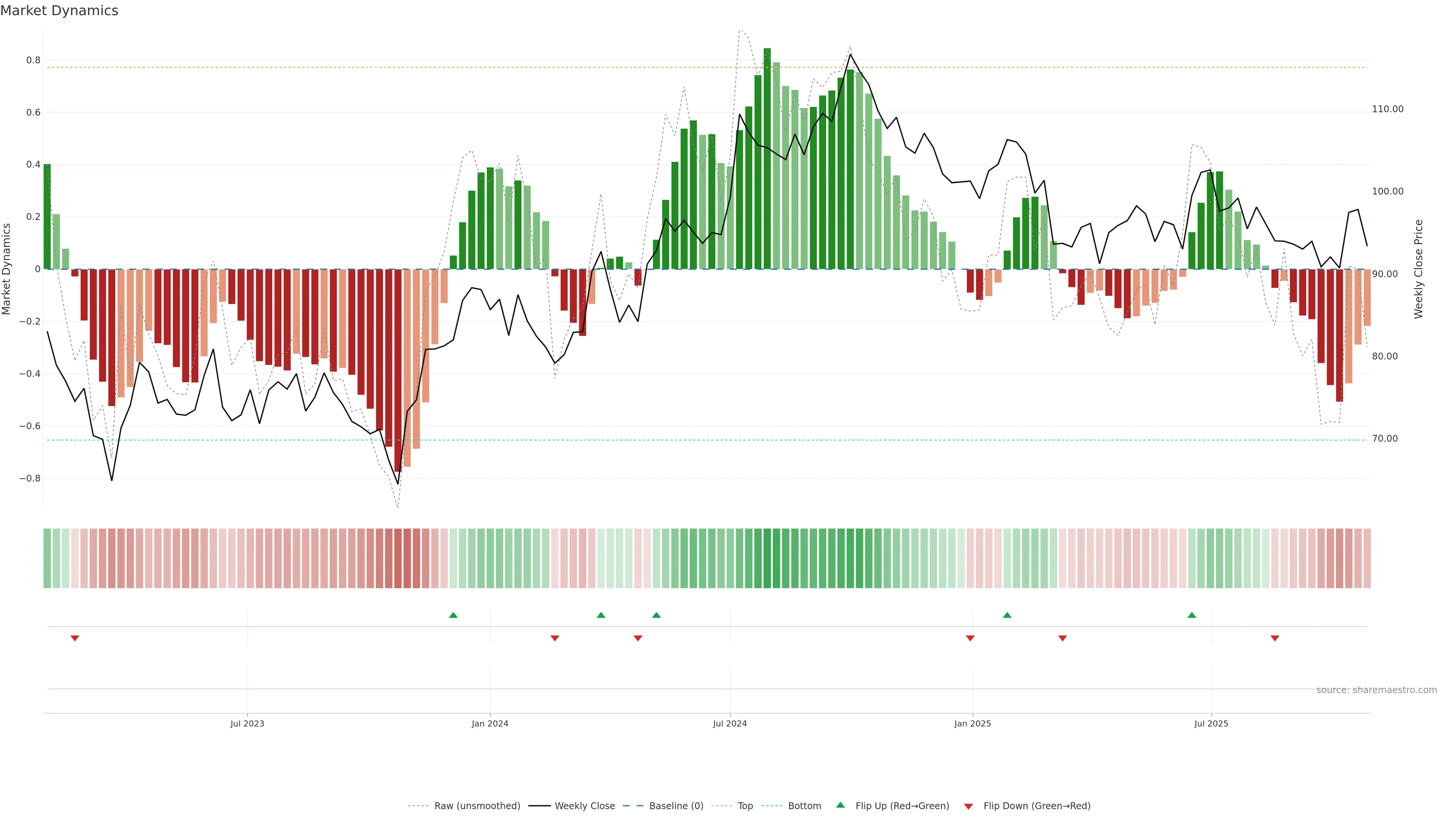Click the source: sharemaestro.com text
1456x819 pixels.
(x=1376, y=690)
